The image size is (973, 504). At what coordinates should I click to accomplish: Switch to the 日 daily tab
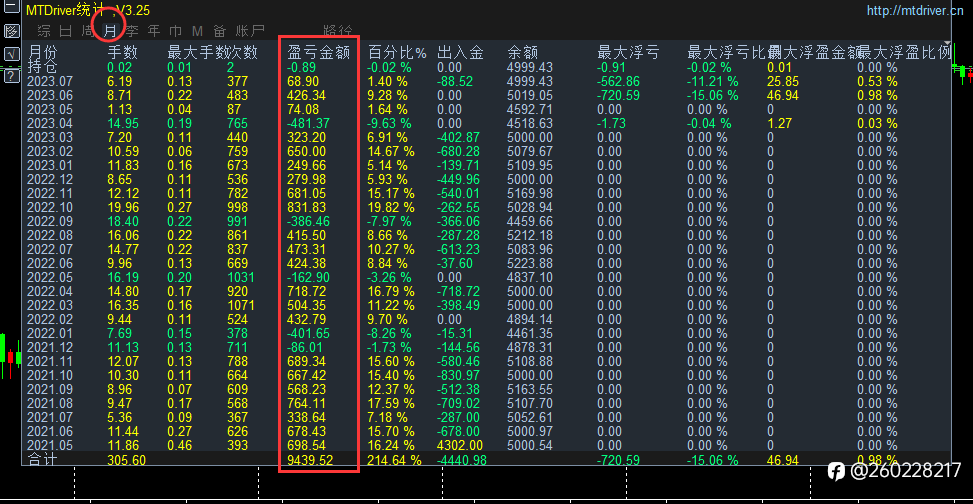[66, 30]
